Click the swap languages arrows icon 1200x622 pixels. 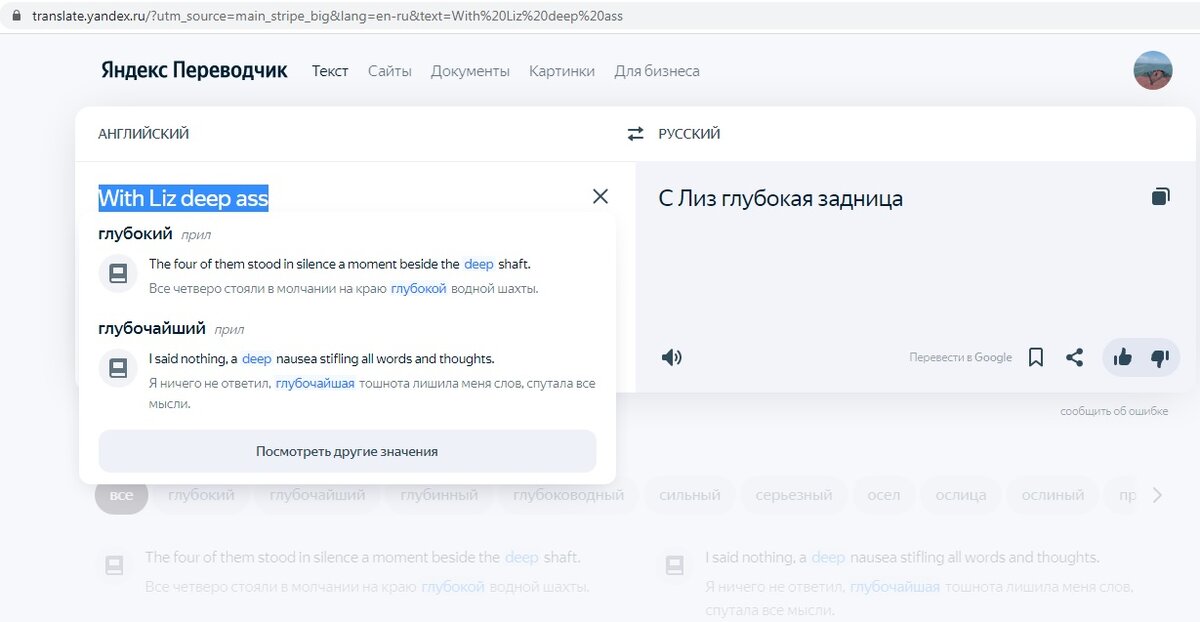click(637, 132)
